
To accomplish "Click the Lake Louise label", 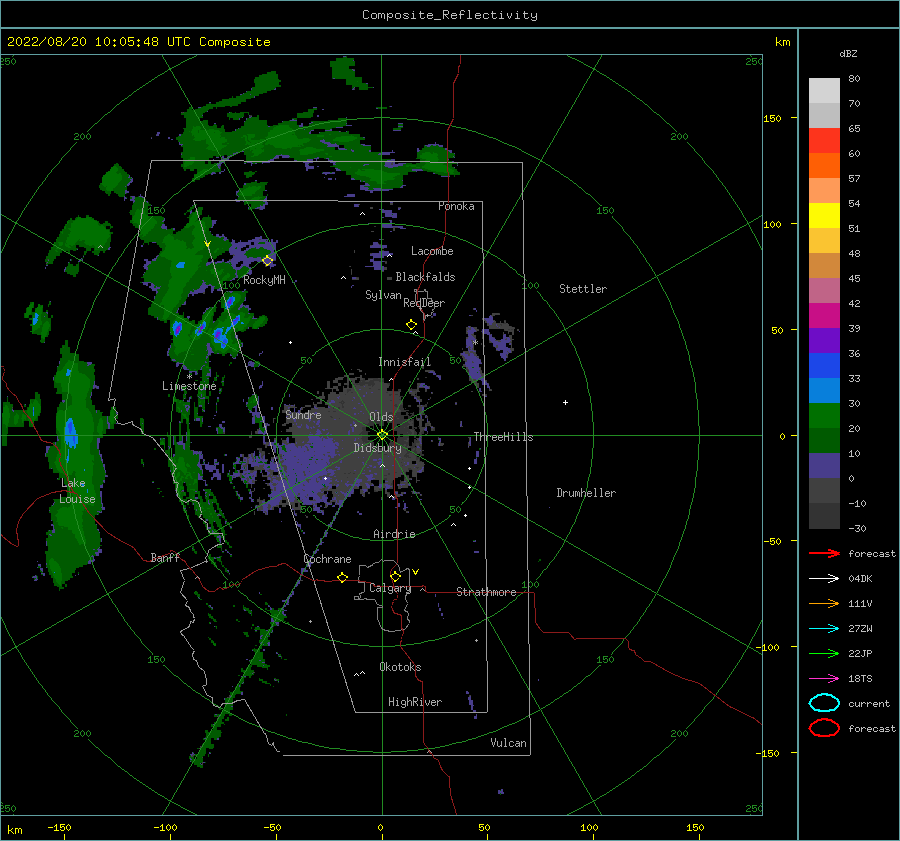I will pyautogui.click(x=77, y=491).
